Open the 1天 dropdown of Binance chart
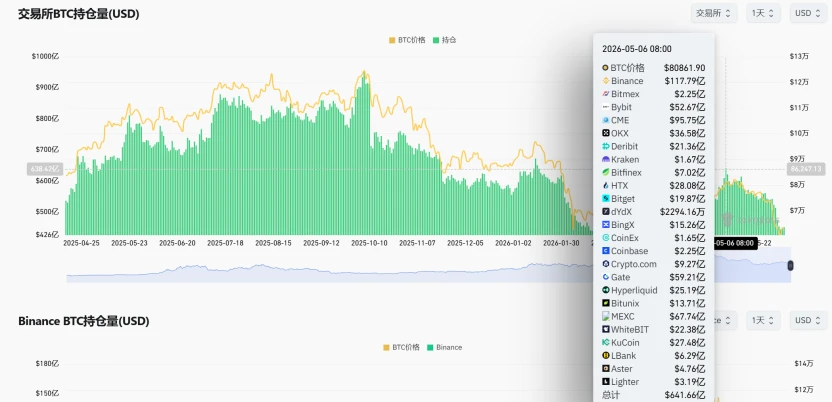The height and width of the screenshot is (402, 832). (x=763, y=320)
